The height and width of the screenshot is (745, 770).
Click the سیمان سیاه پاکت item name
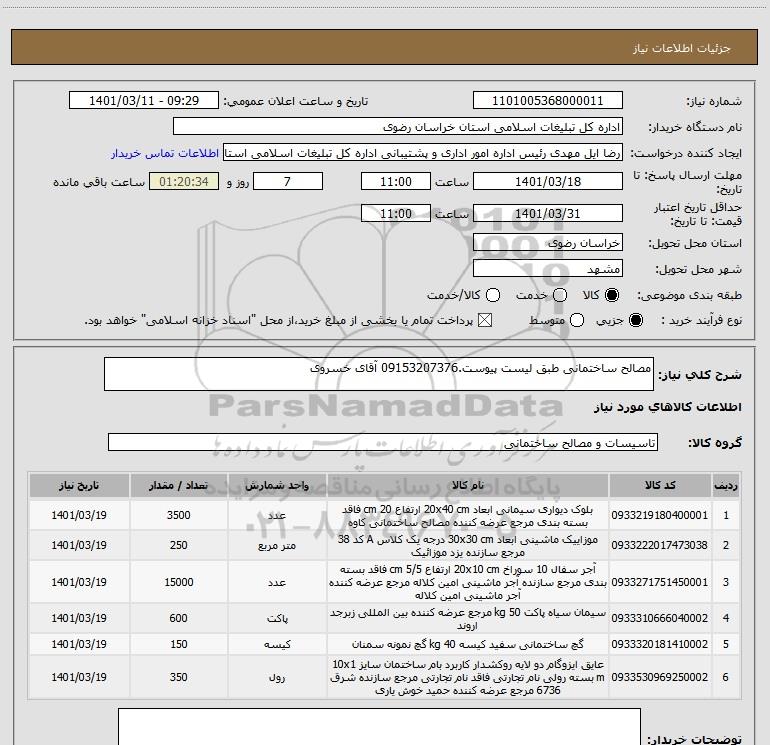(468, 619)
